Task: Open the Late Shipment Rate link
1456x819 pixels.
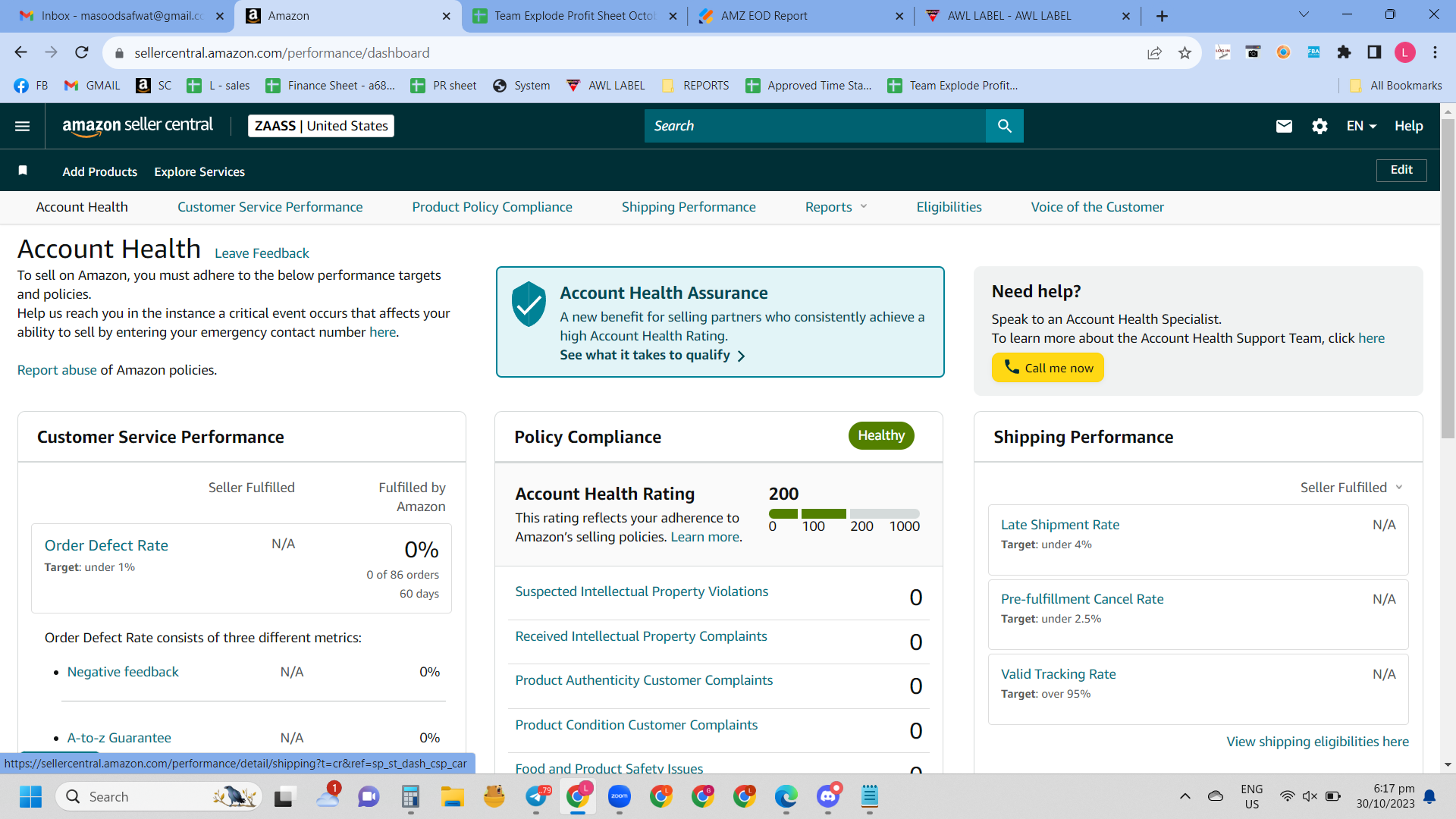Action: (x=1059, y=525)
